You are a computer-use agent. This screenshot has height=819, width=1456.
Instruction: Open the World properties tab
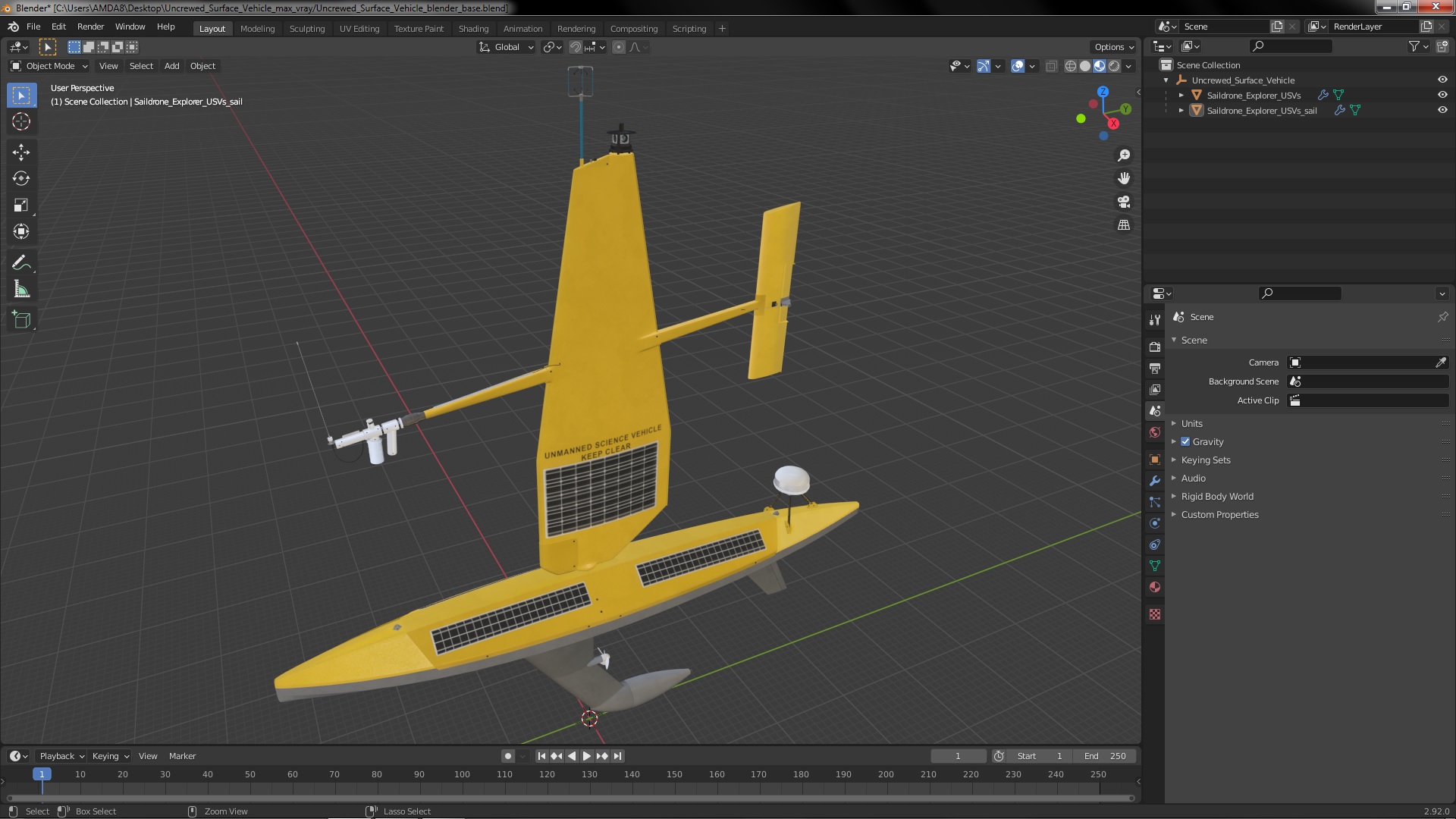pos(1155,432)
